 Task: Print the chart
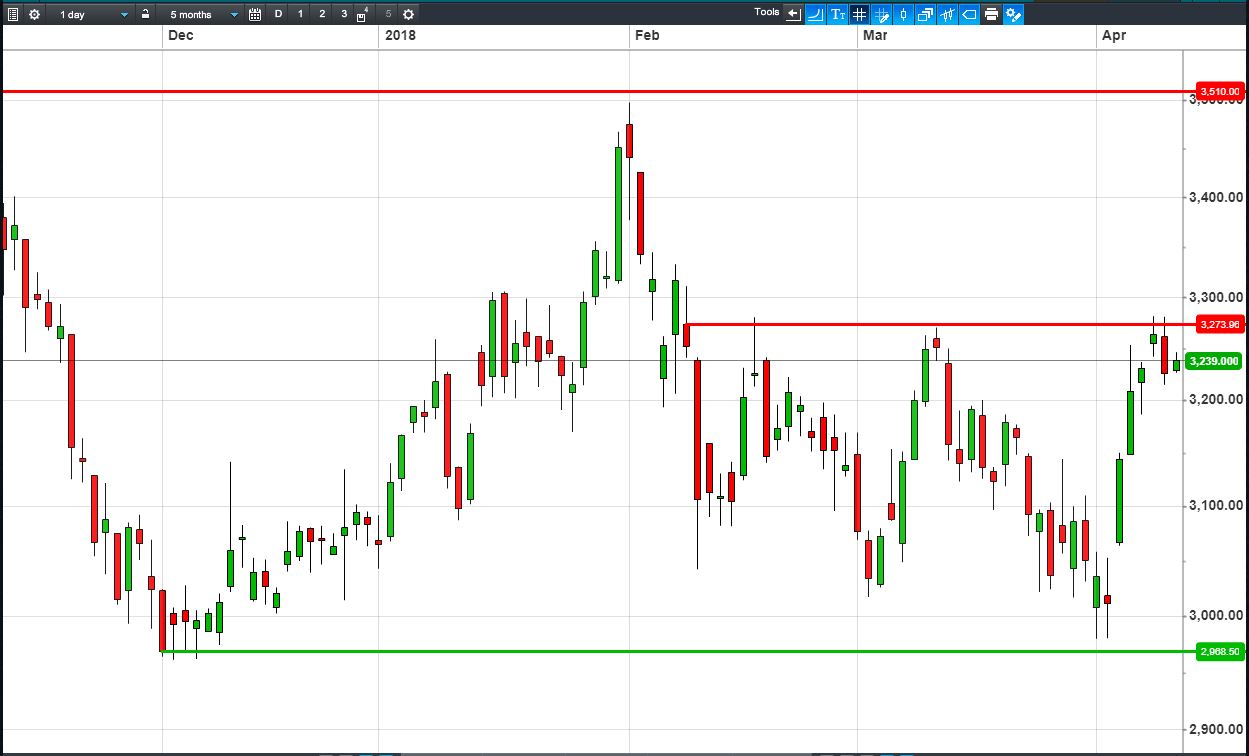coord(991,14)
